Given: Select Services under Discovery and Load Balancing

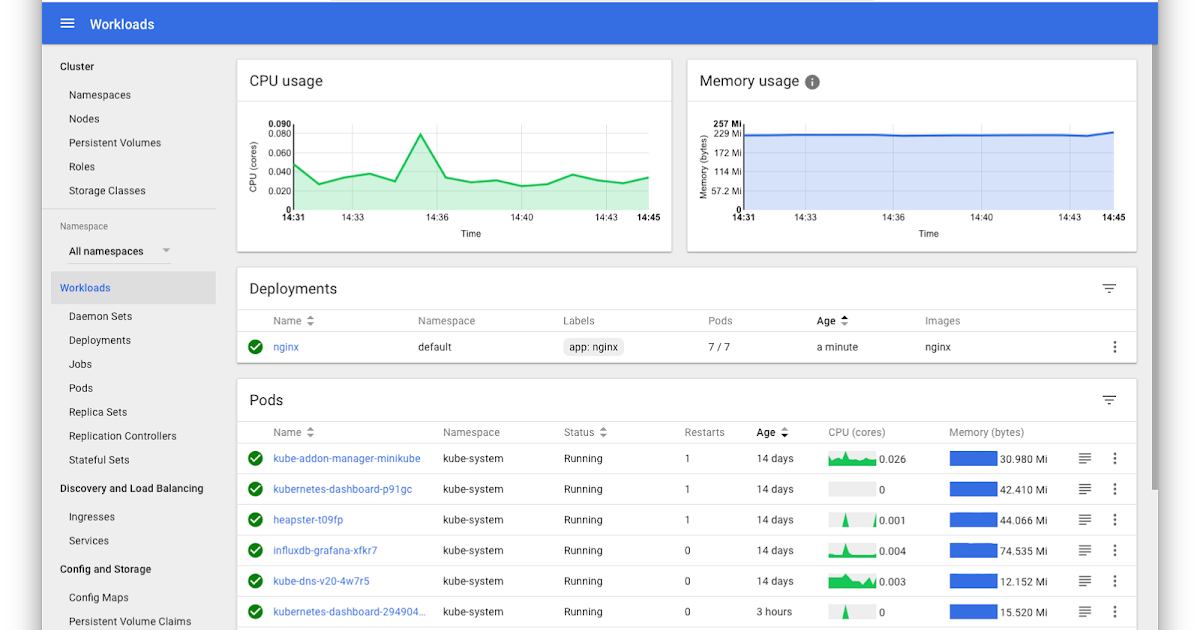Looking at the screenshot, I should click(88, 540).
